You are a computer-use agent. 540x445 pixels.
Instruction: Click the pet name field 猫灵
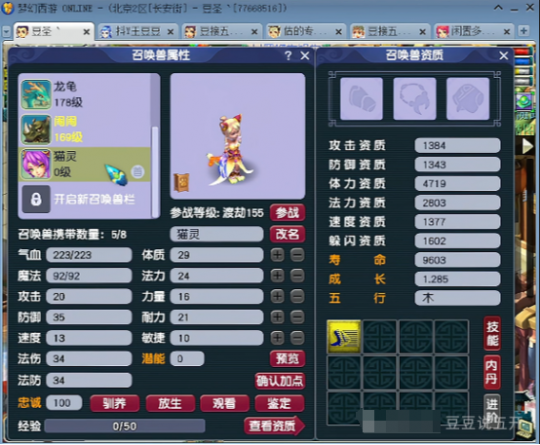217,234
